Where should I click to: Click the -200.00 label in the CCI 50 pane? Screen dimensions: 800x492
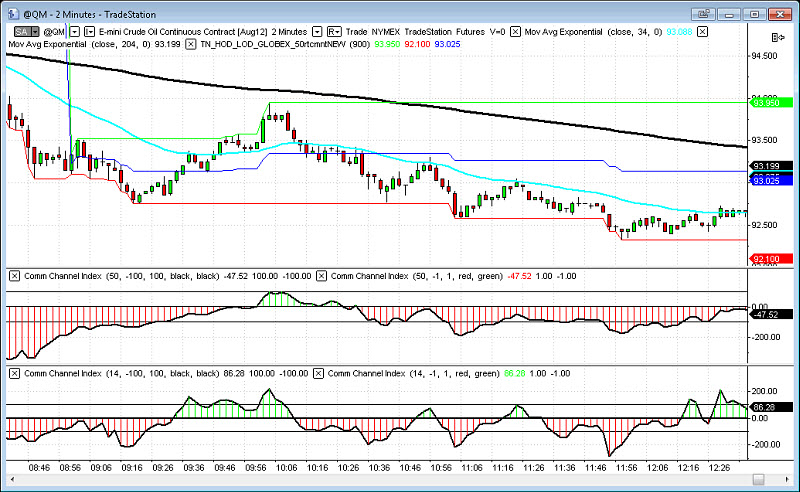point(764,337)
